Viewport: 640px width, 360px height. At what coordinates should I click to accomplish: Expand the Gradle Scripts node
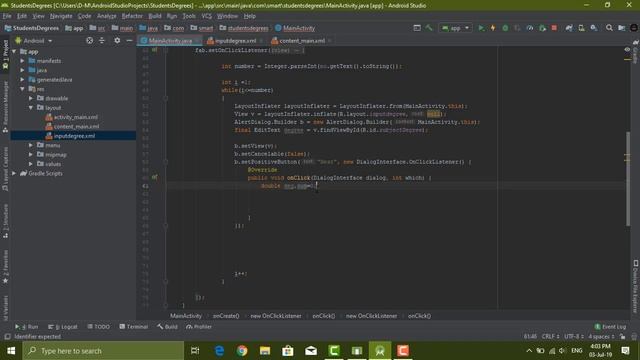coord(14,173)
